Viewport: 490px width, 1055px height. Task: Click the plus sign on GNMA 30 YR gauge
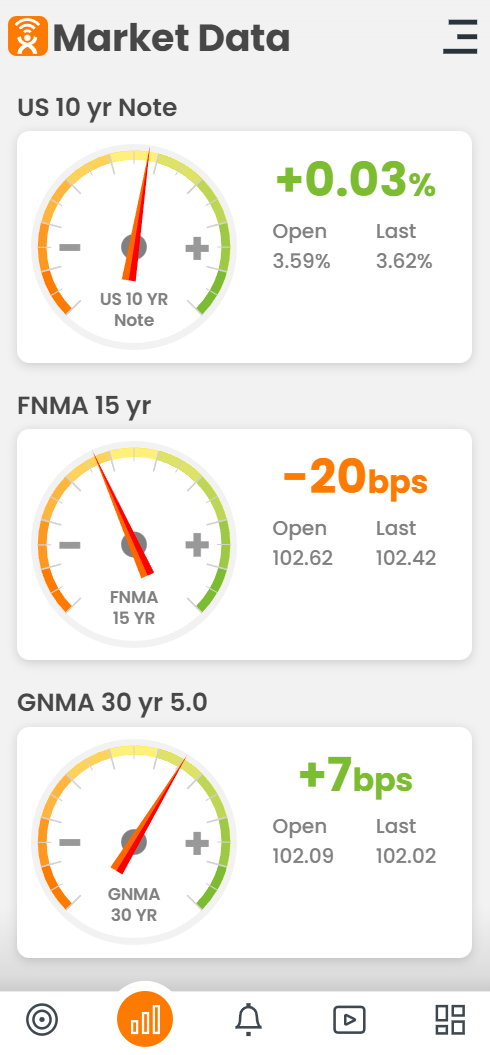click(x=197, y=843)
